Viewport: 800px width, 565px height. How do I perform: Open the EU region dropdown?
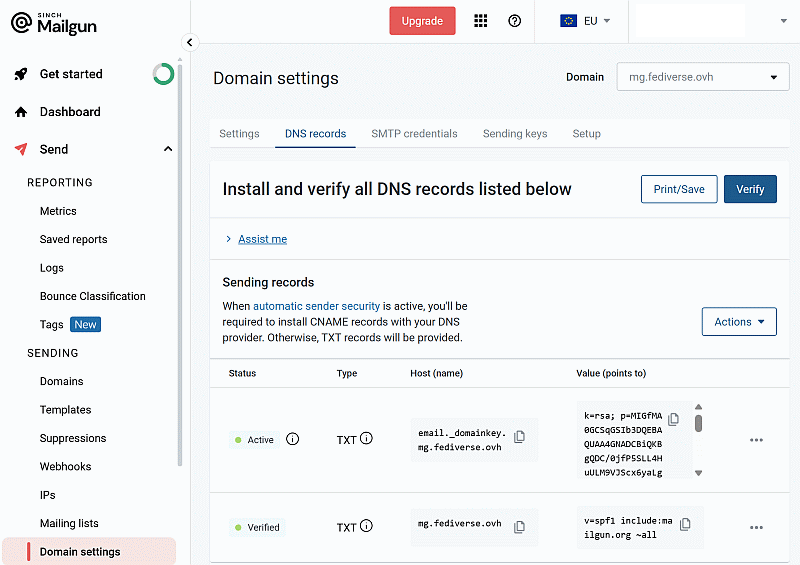point(585,21)
